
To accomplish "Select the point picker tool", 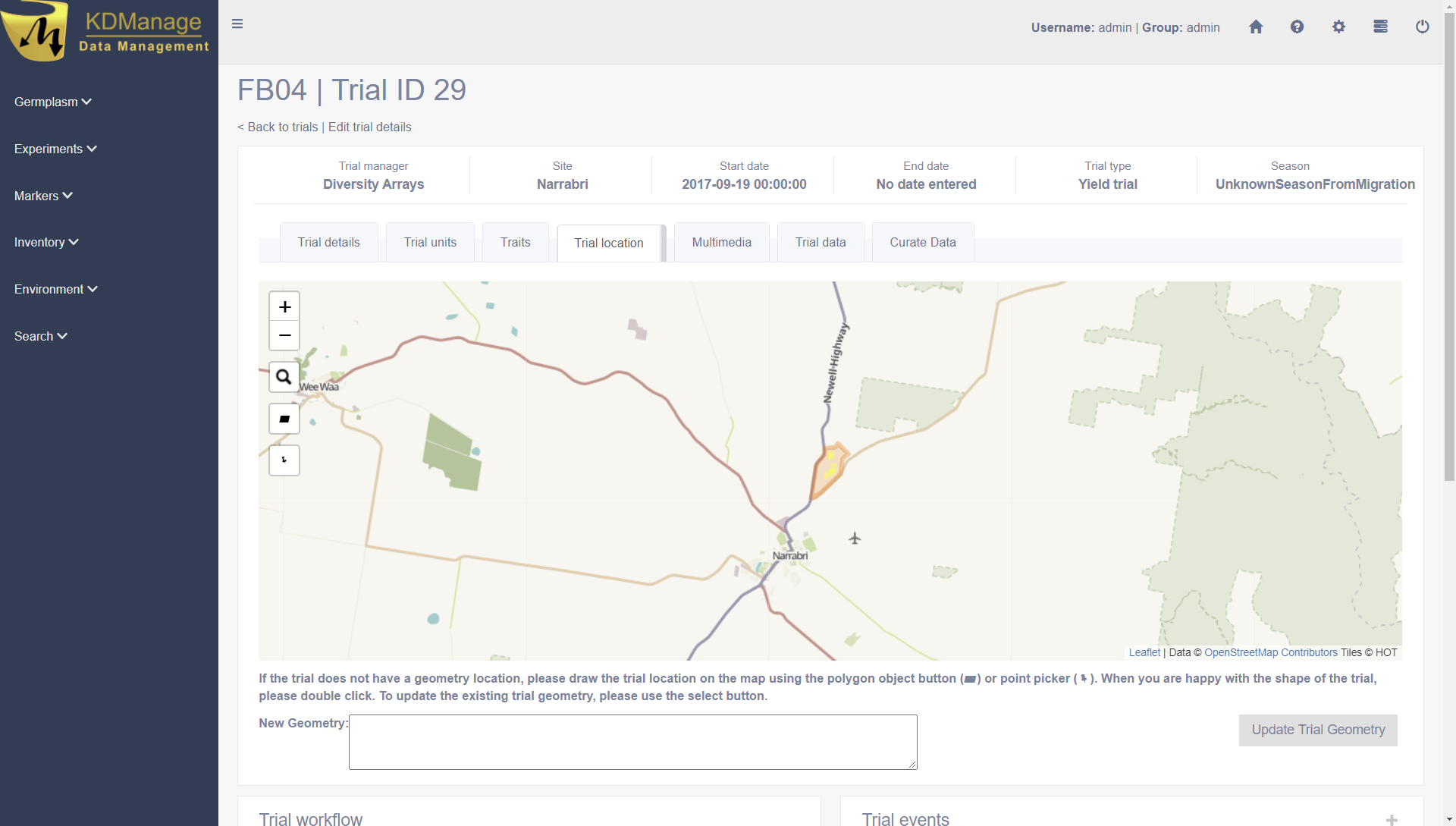I will click(284, 460).
